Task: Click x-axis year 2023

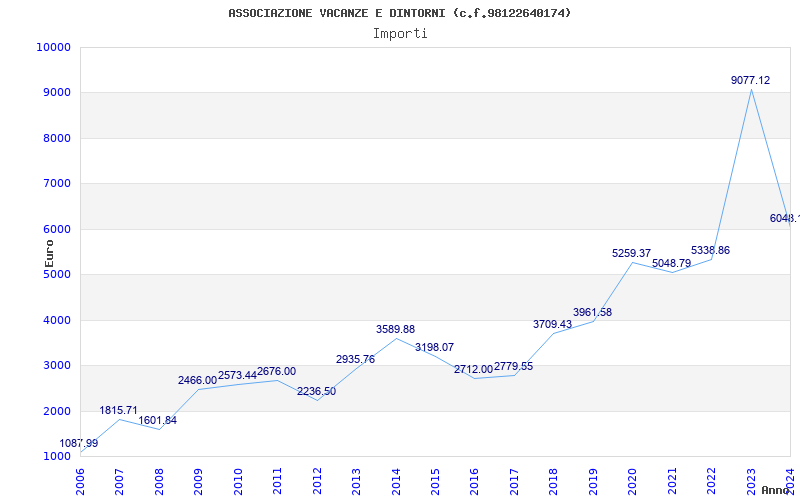Action: click(751, 482)
